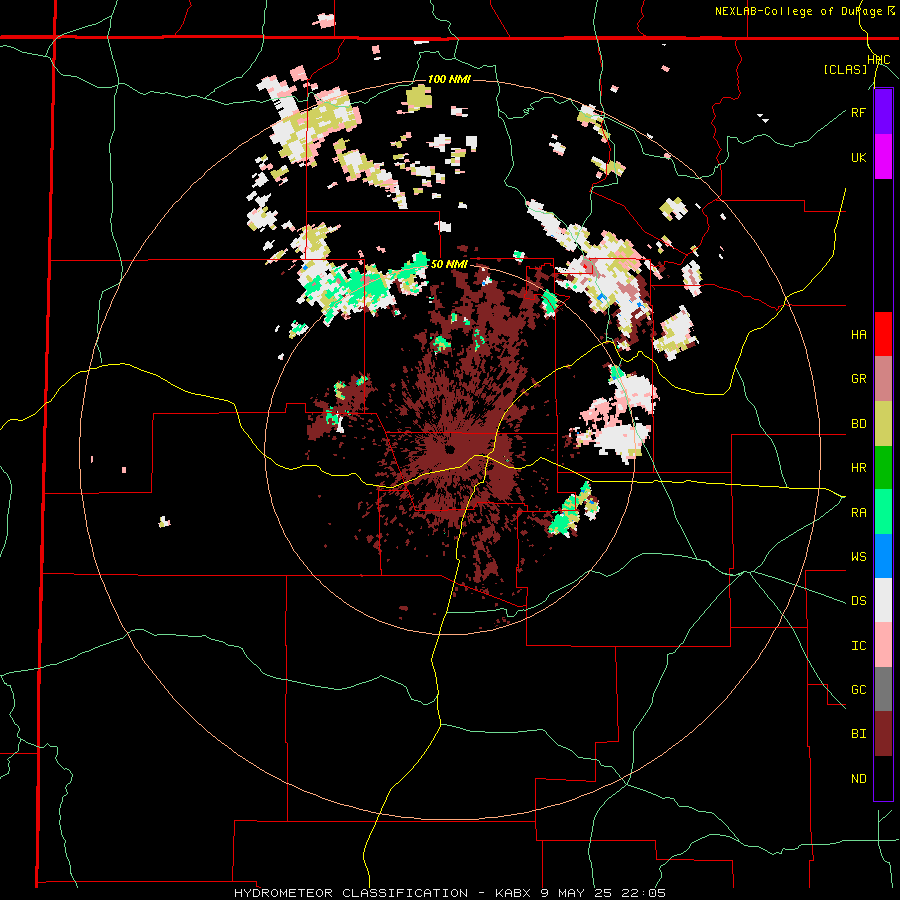Image resolution: width=900 pixels, height=900 pixels.
Task: Click the 'IC' legend label
Action: [858, 646]
